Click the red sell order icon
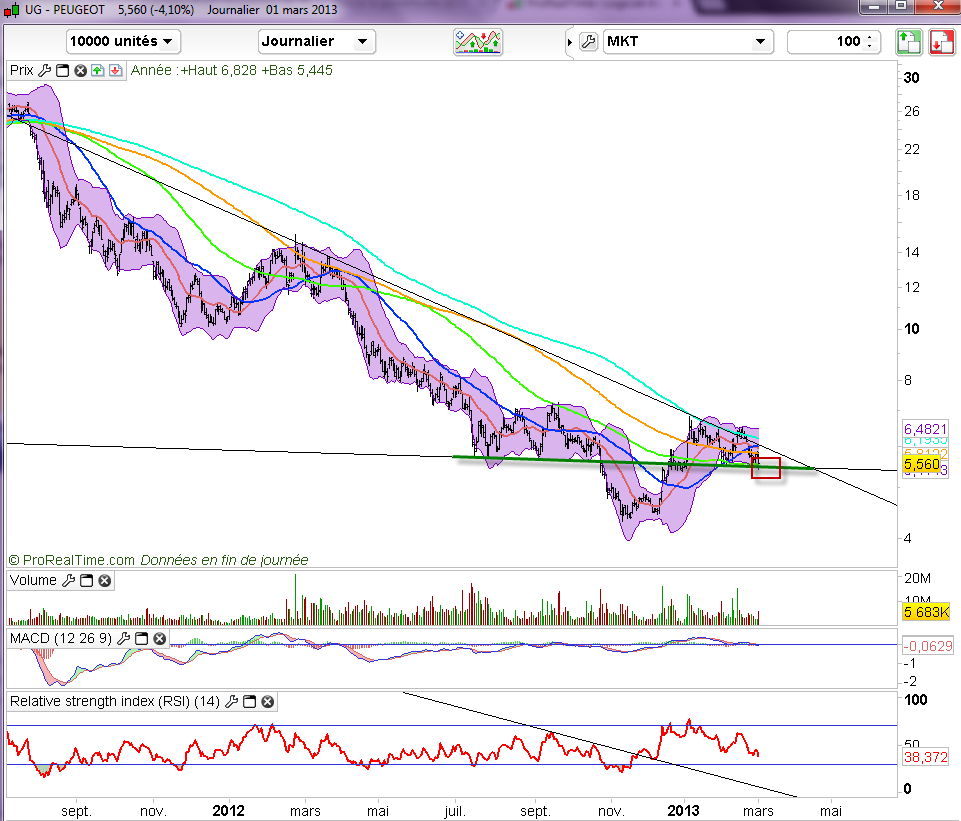961x821 pixels. click(941, 42)
